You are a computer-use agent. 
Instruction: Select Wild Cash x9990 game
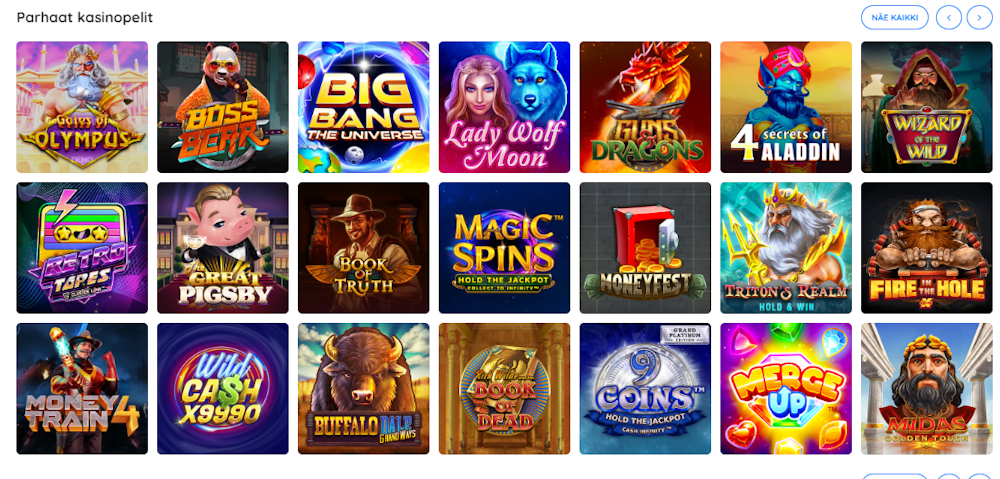tap(223, 388)
